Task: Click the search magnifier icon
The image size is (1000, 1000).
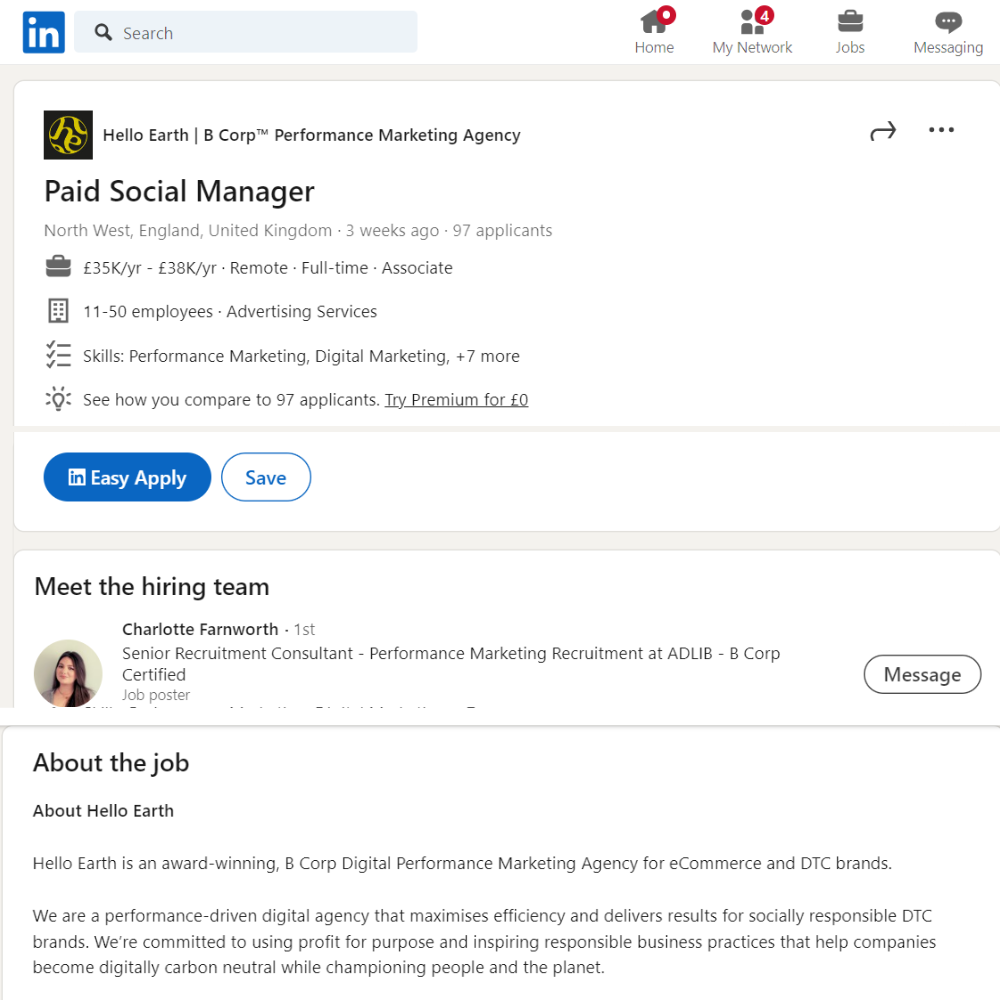Action: pyautogui.click(x=103, y=32)
